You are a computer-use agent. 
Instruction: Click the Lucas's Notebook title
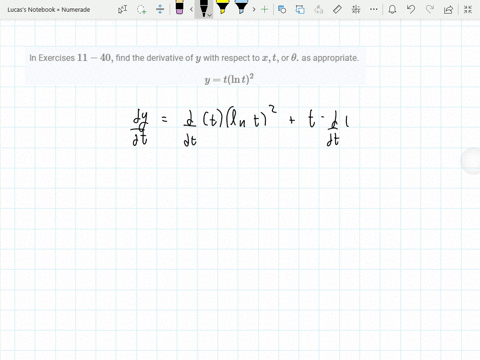49,10
